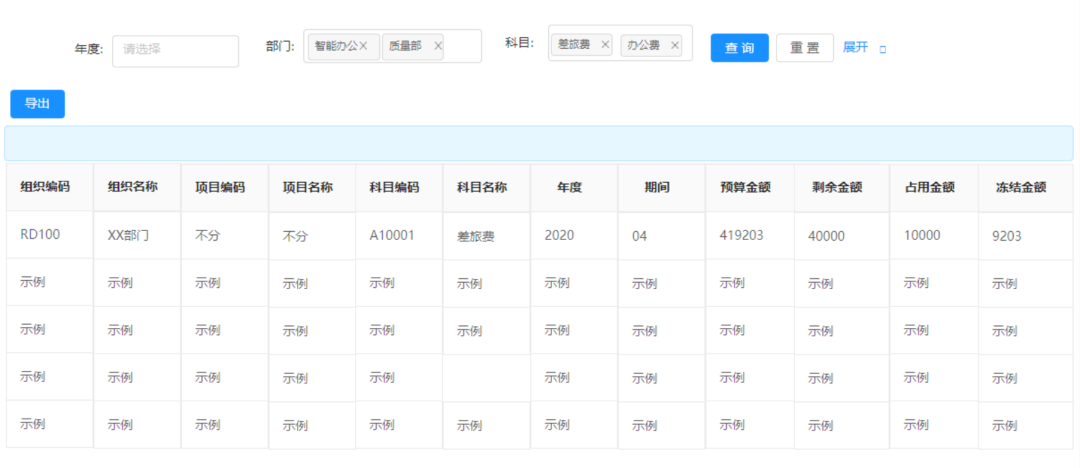Click the 重置 reset button
Screen dimensions: 1080x468
click(x=804, y=48)
